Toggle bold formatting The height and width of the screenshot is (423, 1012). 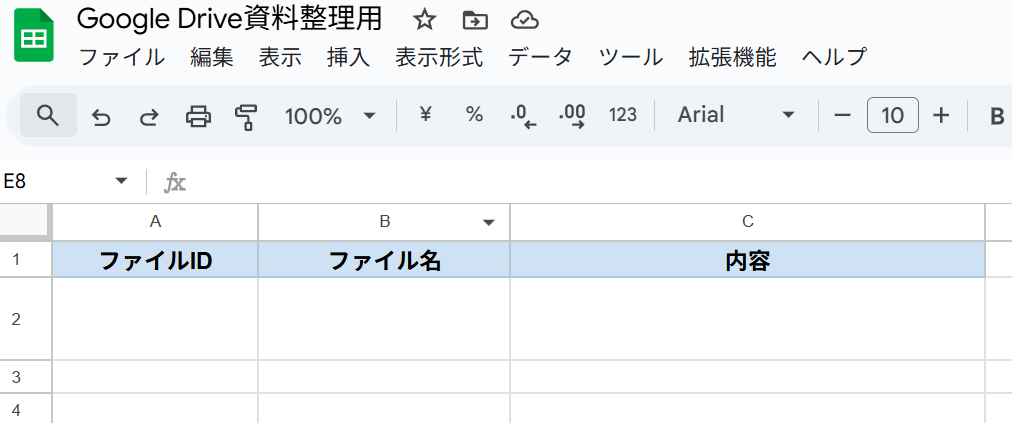(997, 116)
